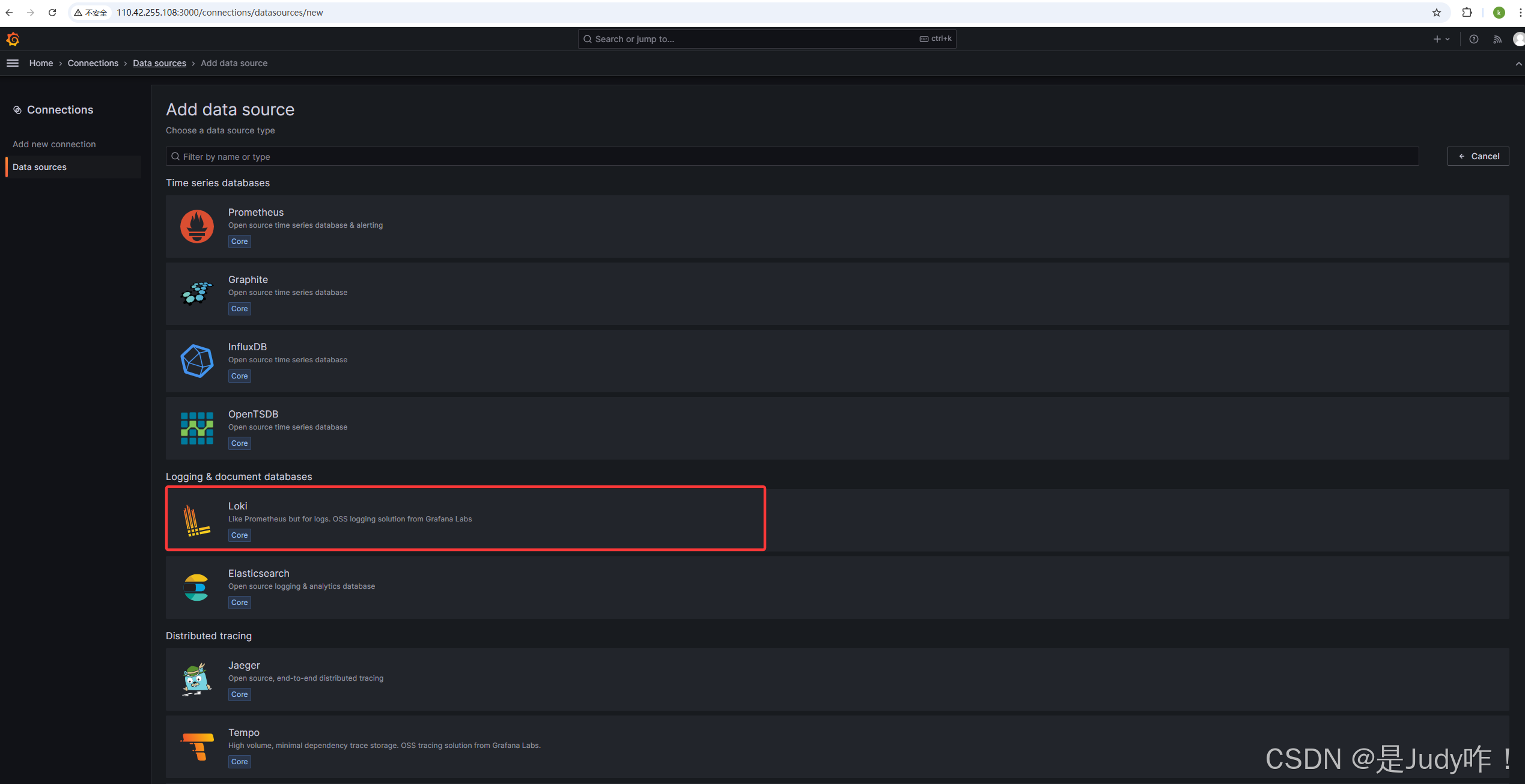Open the hamburger navigation menu

[13, 63]
